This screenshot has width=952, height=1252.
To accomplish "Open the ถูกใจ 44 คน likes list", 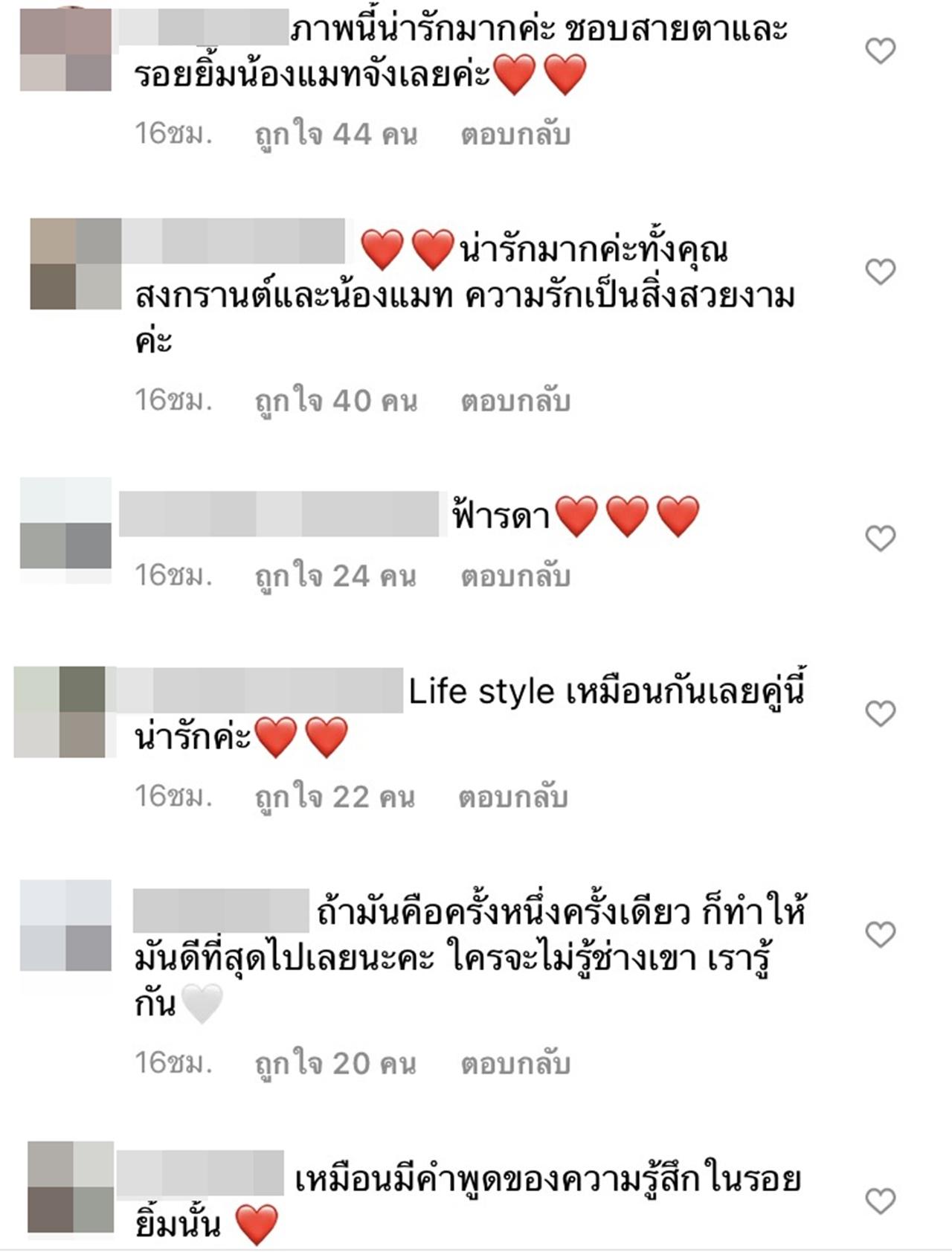I will tap(336, 135).
